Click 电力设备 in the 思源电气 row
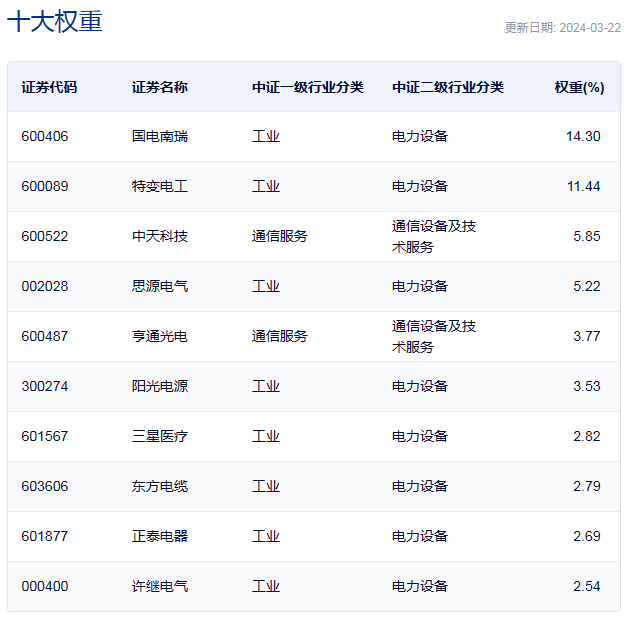634x640 pixels. [x=420, y=287]
